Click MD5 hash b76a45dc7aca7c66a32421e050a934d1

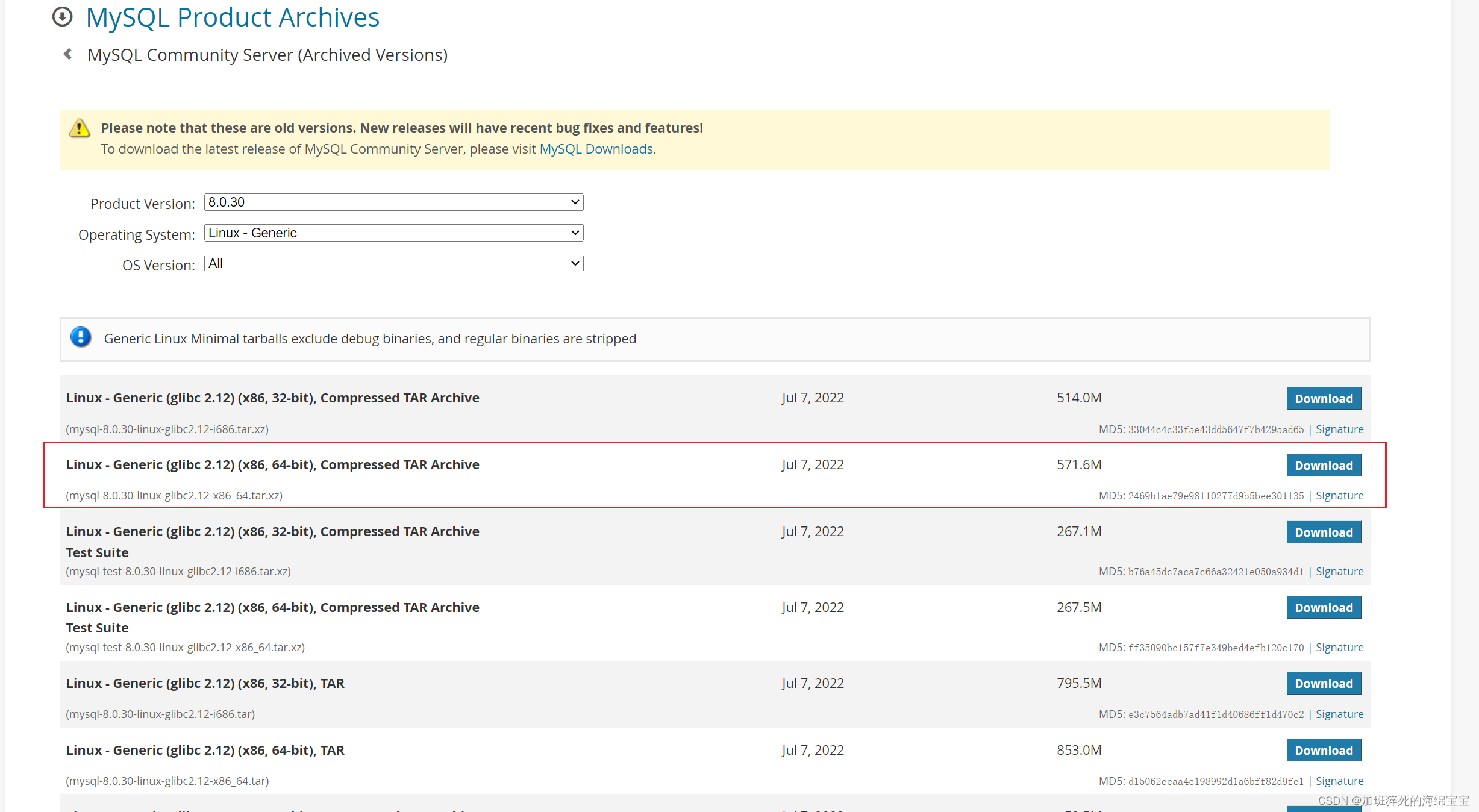[x=1216, y=572]
